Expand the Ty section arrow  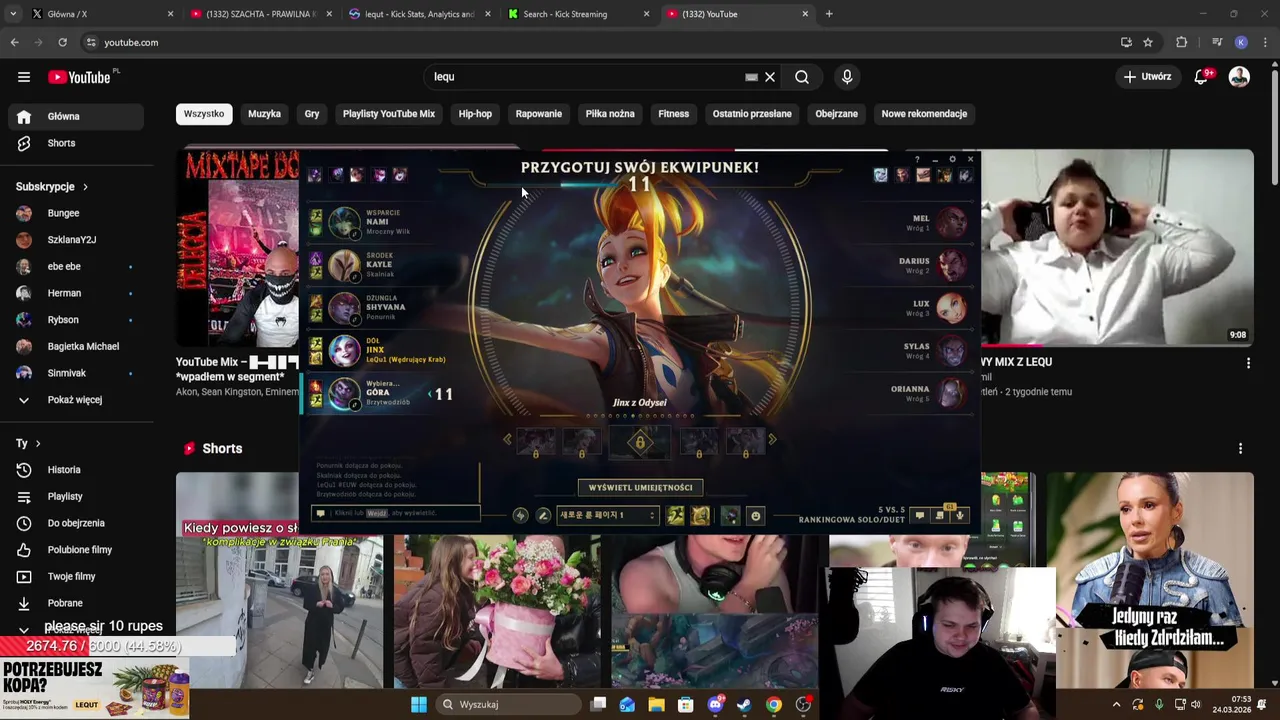click(x=38, y=443)
